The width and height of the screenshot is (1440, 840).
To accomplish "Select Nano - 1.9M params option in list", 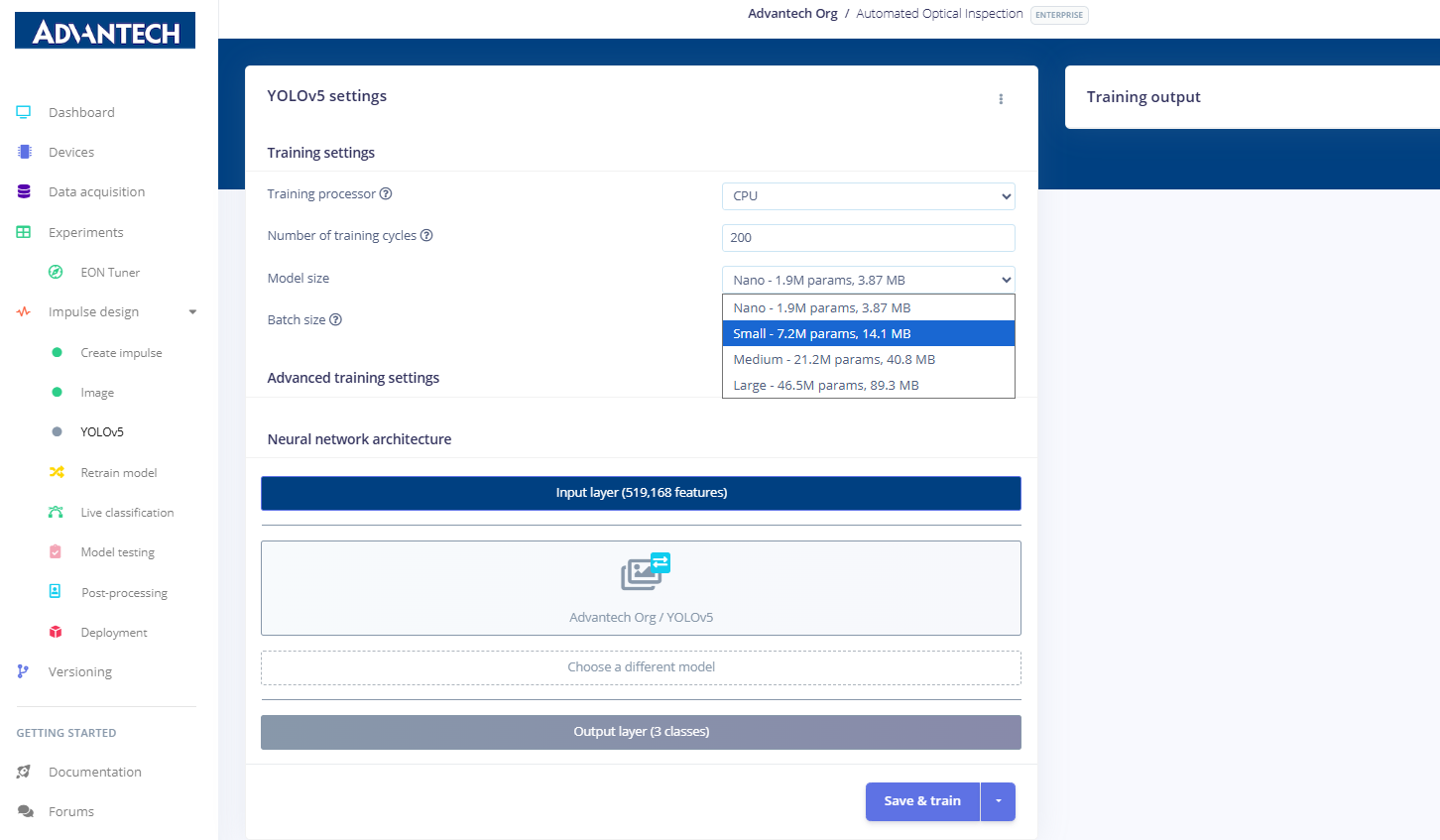I will pyautogui.click(x=869, y=308).
